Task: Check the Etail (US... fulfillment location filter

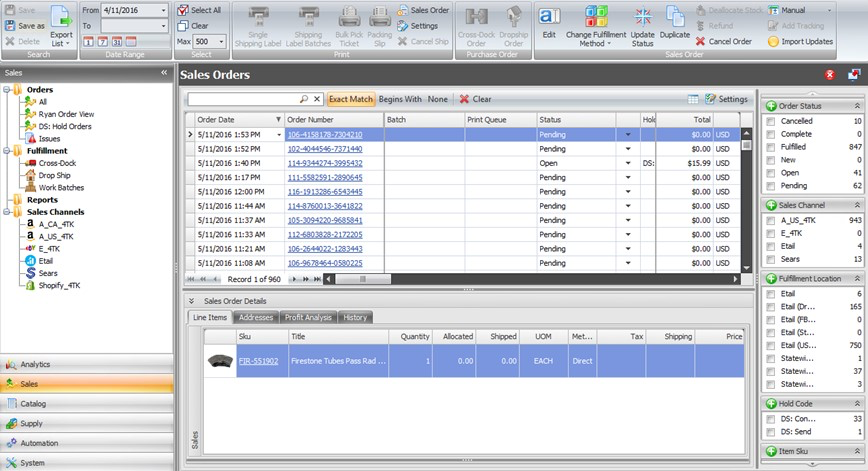Action: (x=771, y=345)
